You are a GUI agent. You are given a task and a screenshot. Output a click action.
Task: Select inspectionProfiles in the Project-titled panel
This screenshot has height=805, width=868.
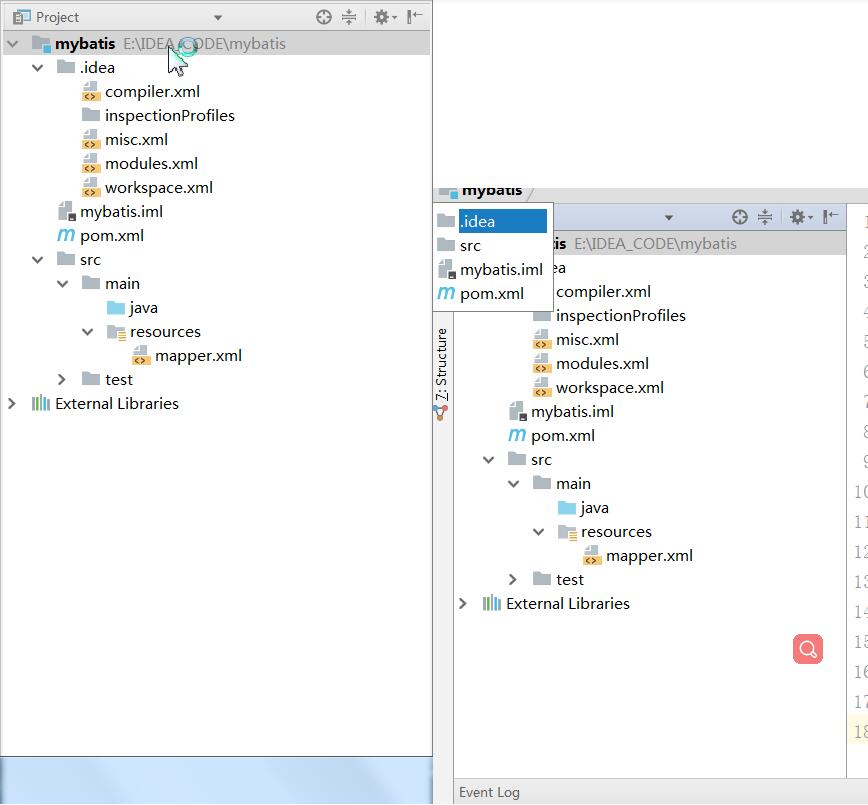[169, 116]
